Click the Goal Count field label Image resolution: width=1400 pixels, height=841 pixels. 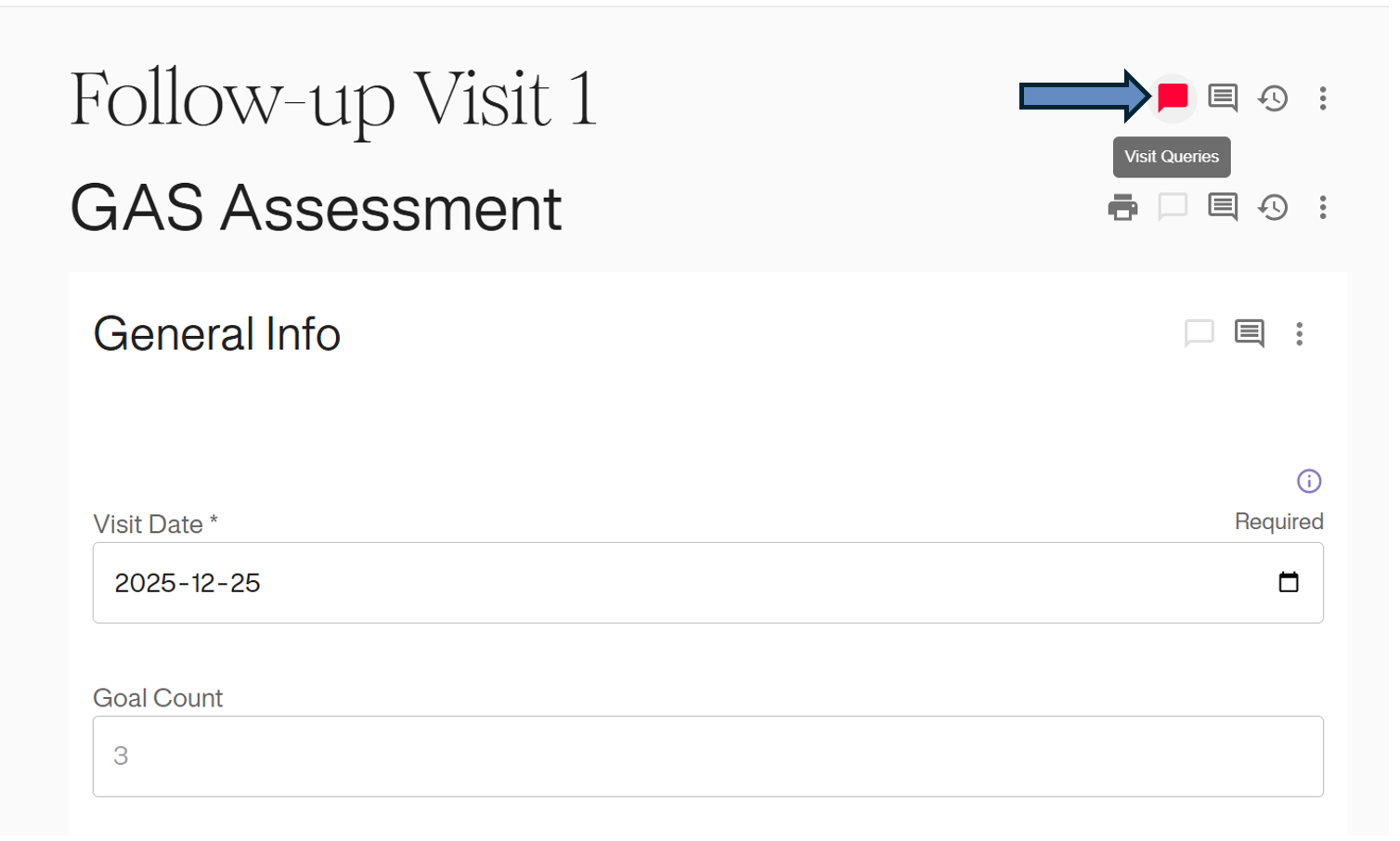(158, 698)
